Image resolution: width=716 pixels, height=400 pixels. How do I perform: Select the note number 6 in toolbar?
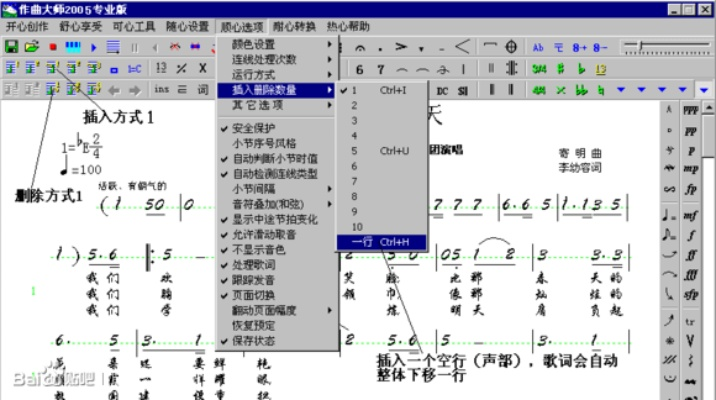point(359,69)
